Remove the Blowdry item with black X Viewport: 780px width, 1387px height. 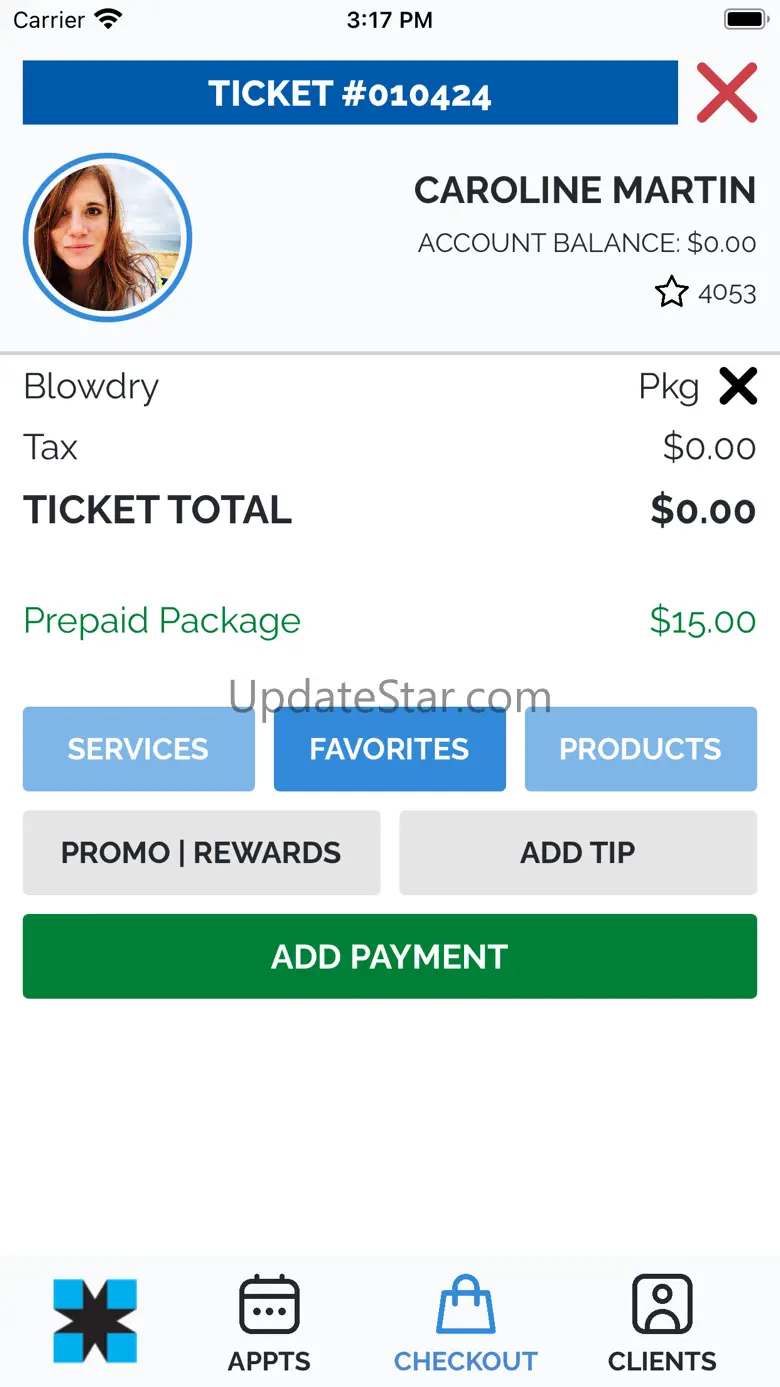click(x=738, y=386)
